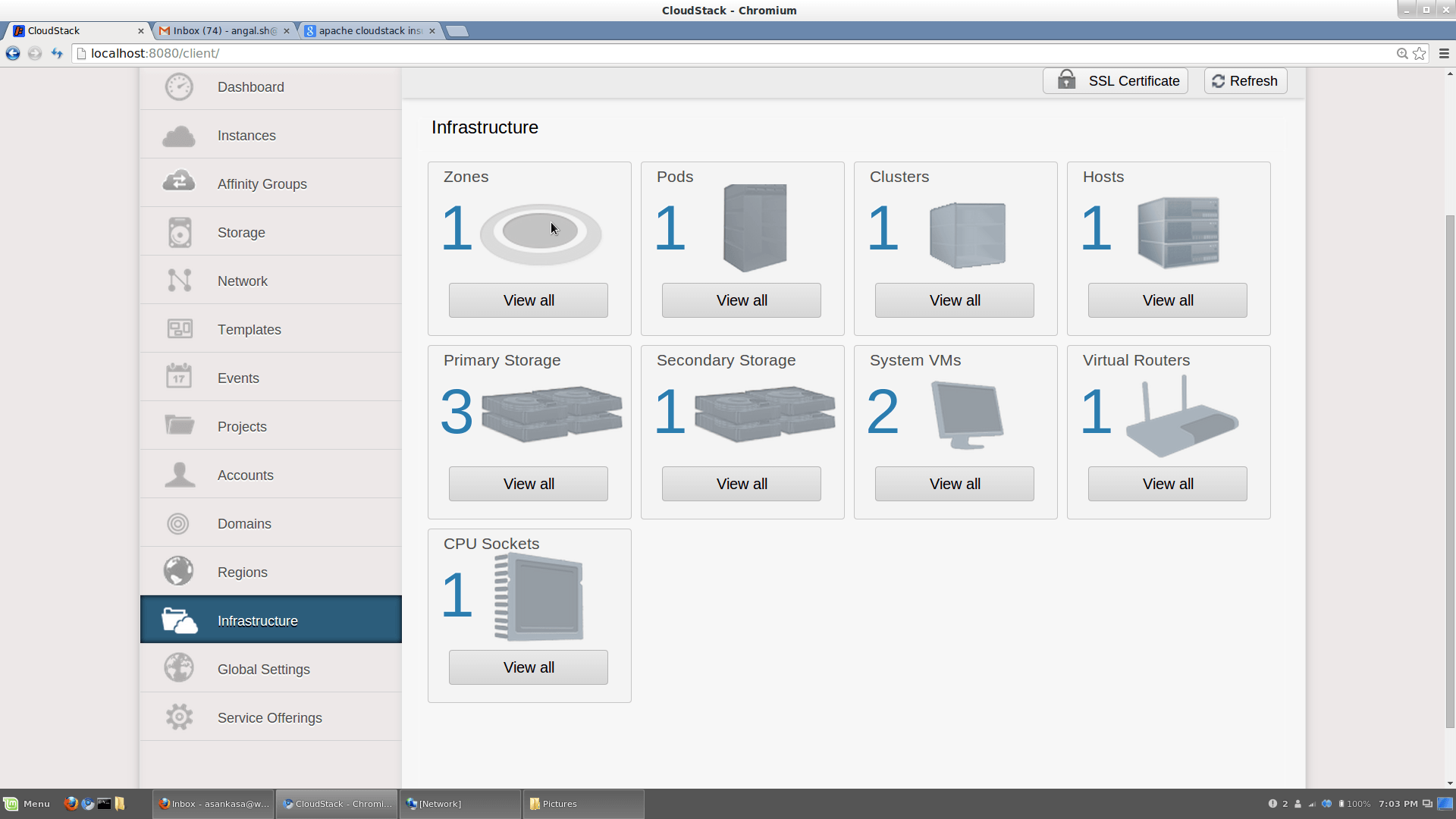The height and width of the screenshot is (819, 1456).
Task: Open Global Settings in sidebar
Action: click(271, 669)
